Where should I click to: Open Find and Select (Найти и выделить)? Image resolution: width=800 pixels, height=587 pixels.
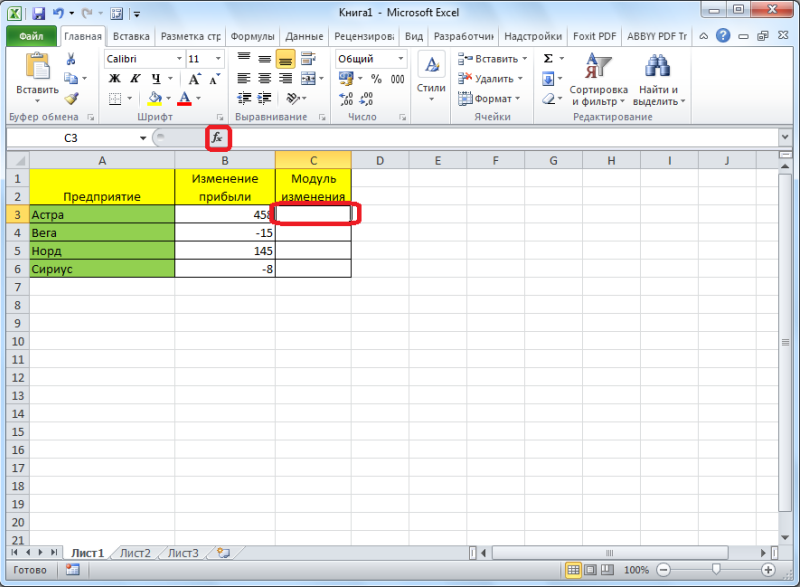pos(659,80)
